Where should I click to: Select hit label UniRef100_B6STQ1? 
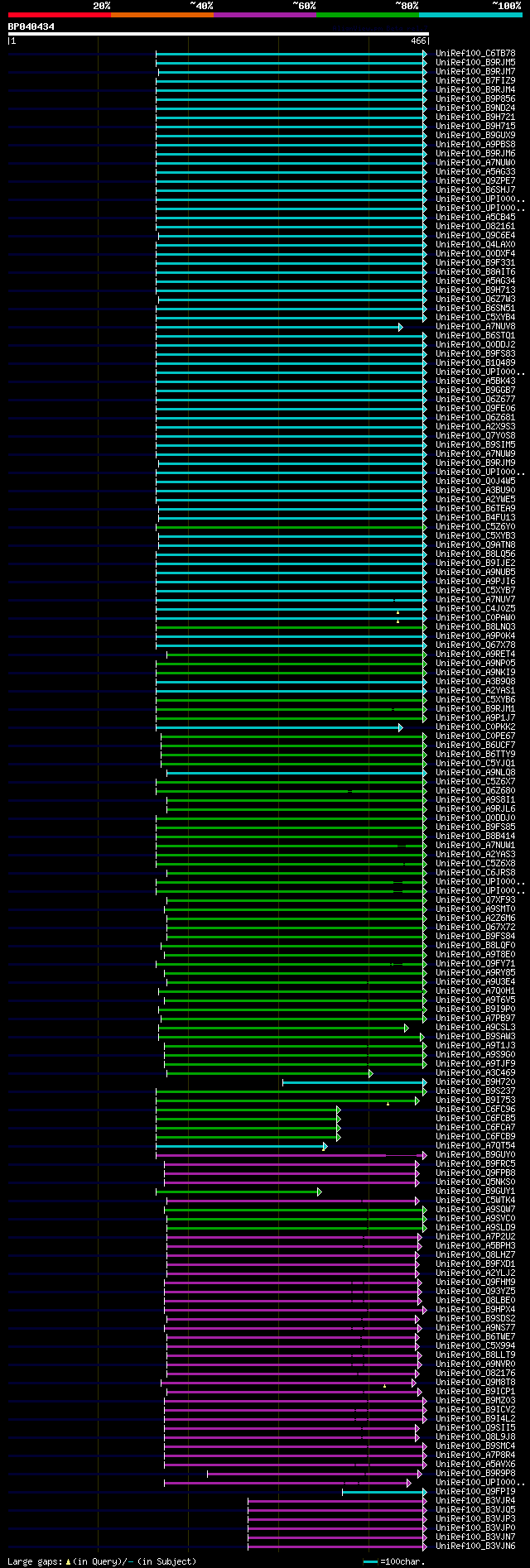coord(475,335)
